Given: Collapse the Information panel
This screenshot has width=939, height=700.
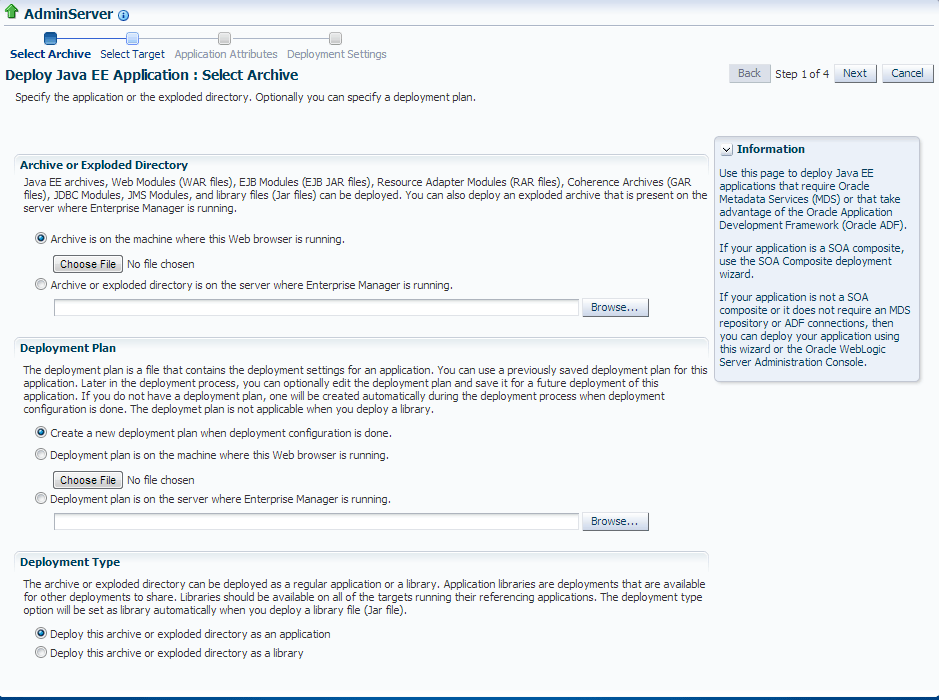Looking at the screenshot, I should (x=726, y=150).
